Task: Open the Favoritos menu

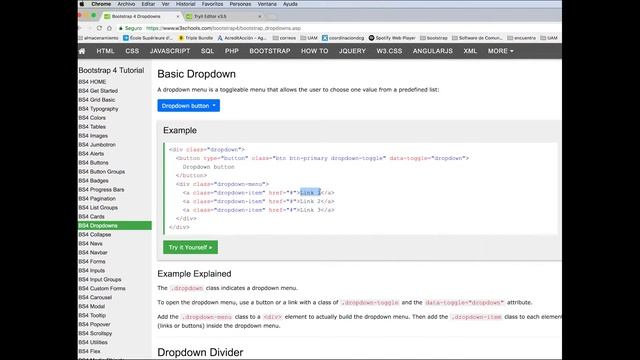Action: coord(212,4)
